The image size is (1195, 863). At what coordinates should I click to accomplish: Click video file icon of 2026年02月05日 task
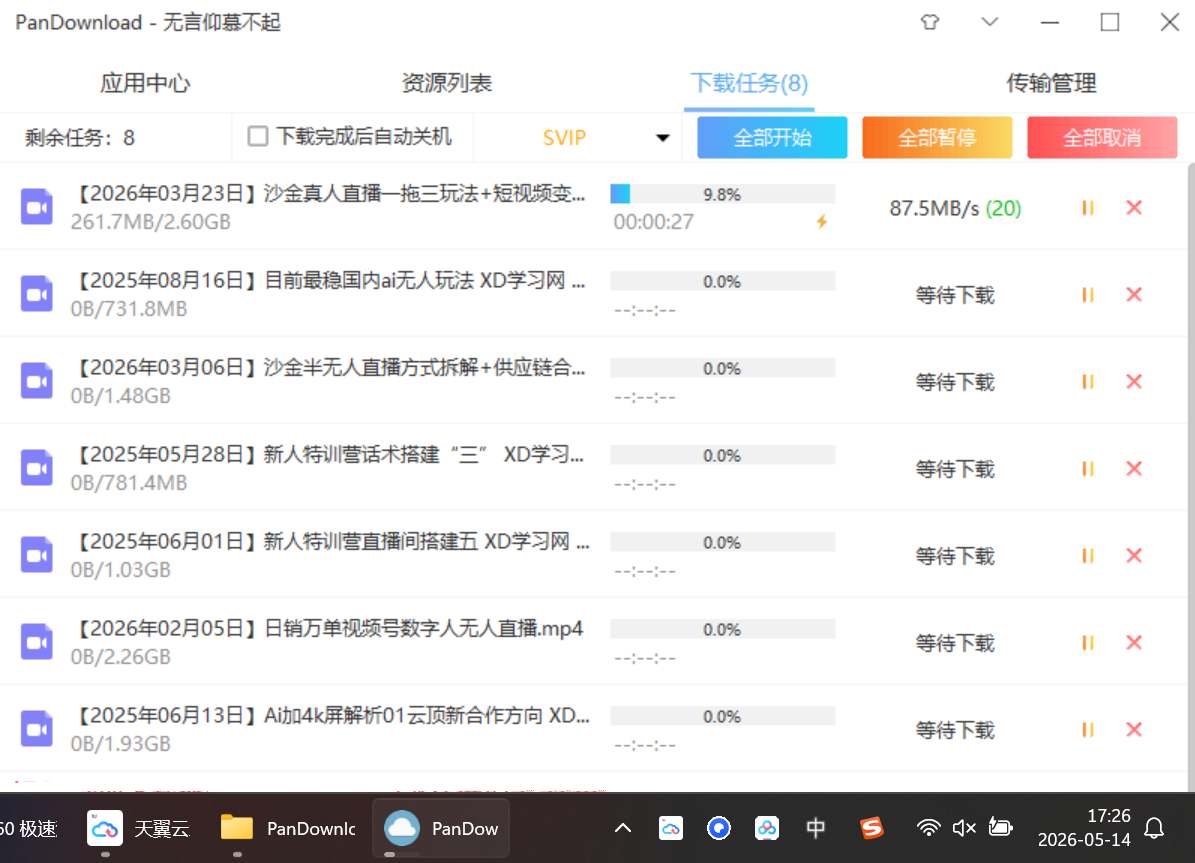click(37, 643)
